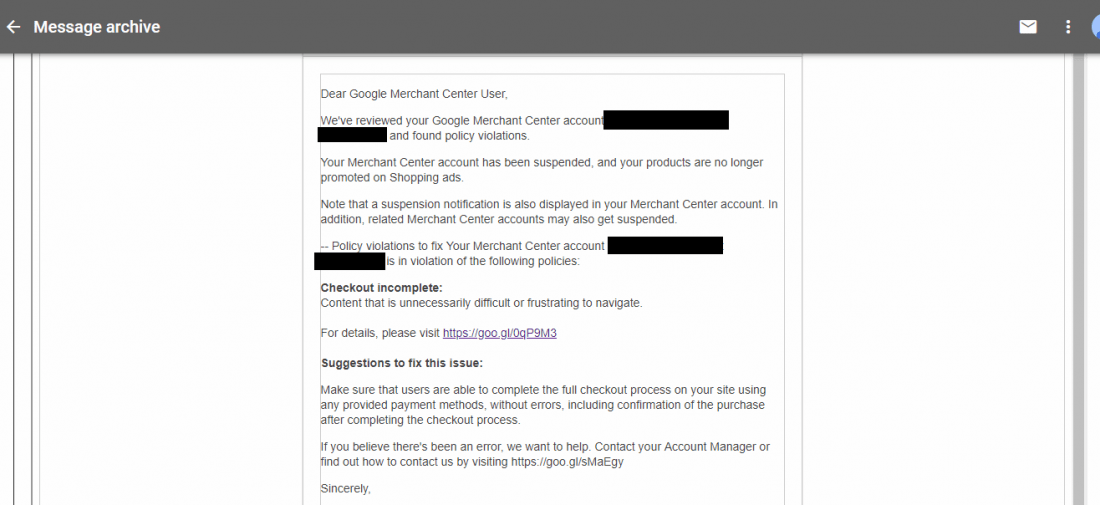
Task: Open the goo.gl/0qP9M3 details link
Action: point(499,333)
